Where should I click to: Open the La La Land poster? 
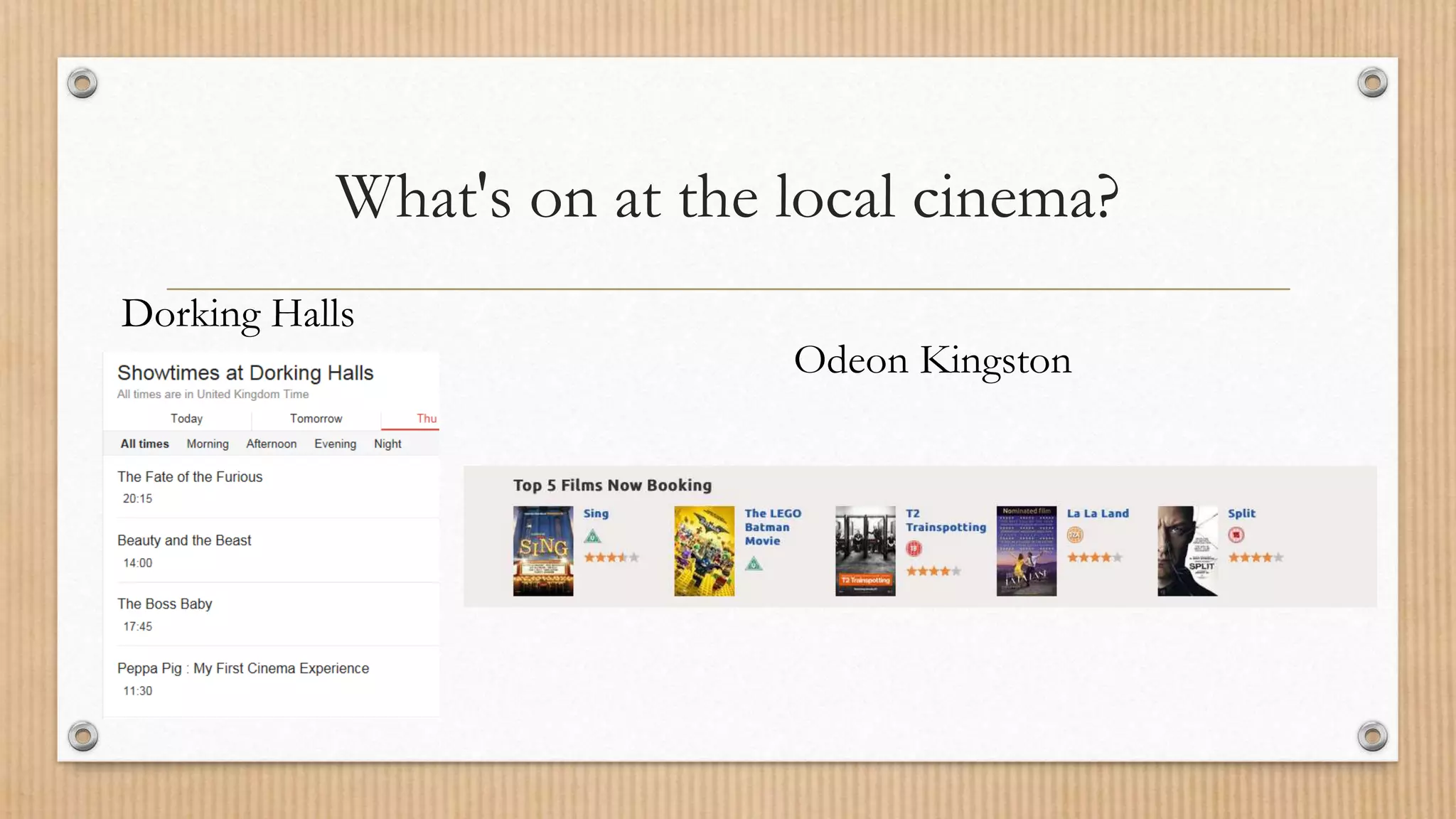click(x=1027, y=551)
